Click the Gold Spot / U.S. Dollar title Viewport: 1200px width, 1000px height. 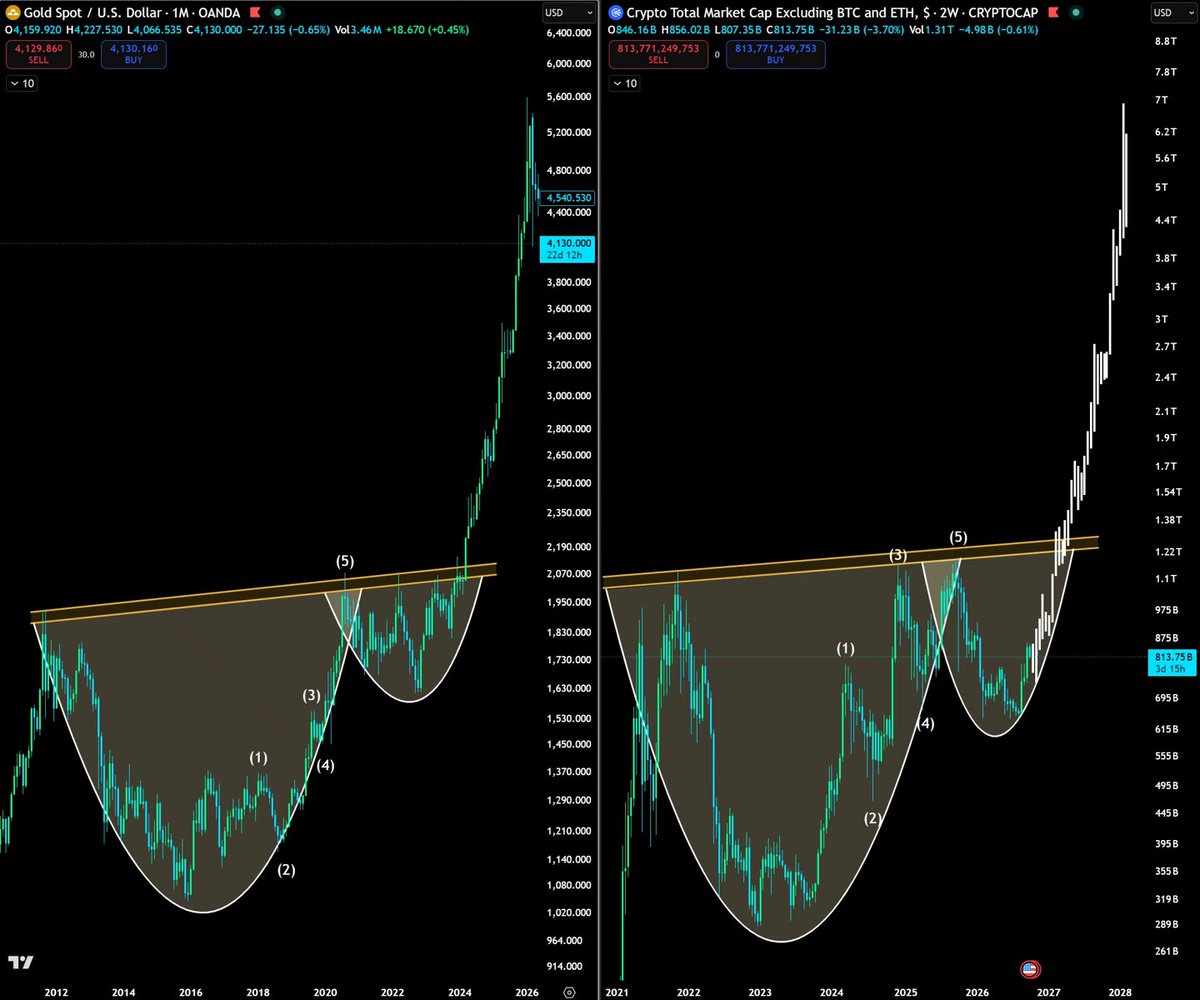[x=131, y=13]
